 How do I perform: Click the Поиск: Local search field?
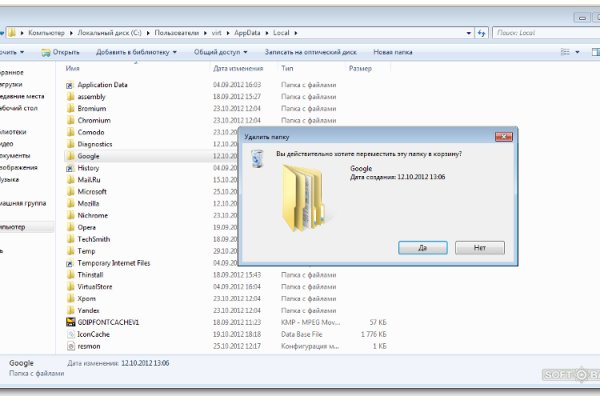[x=545, y=33]
